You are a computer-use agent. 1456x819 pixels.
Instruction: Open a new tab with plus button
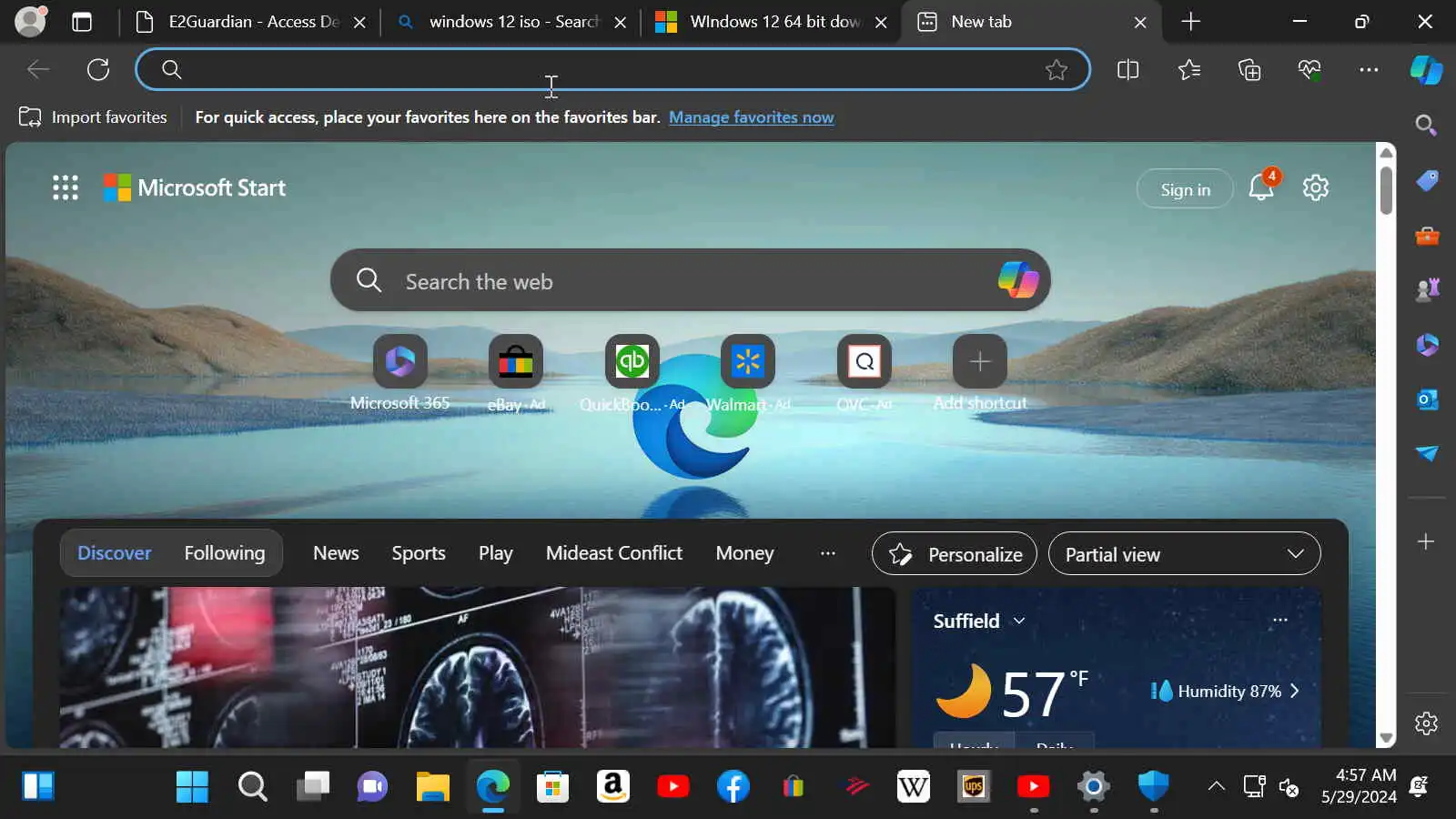click(1190, 22)
